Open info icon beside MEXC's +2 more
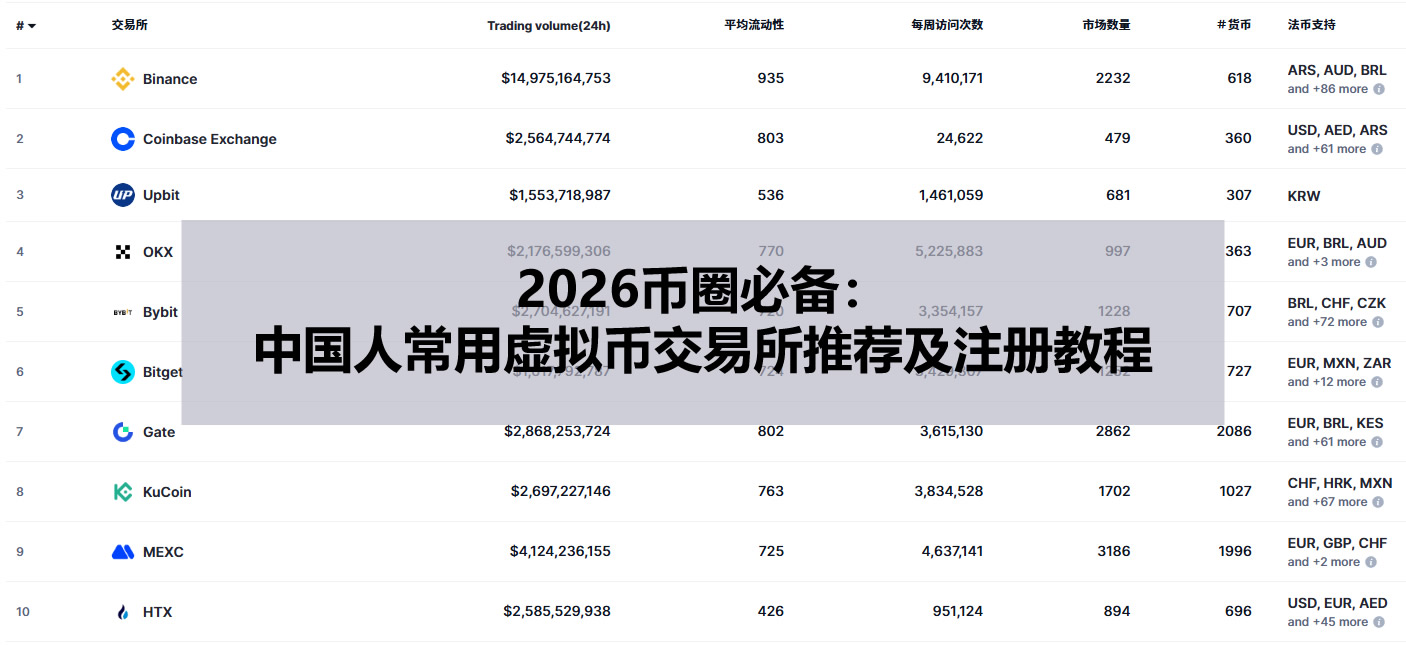 point(1371,562)
